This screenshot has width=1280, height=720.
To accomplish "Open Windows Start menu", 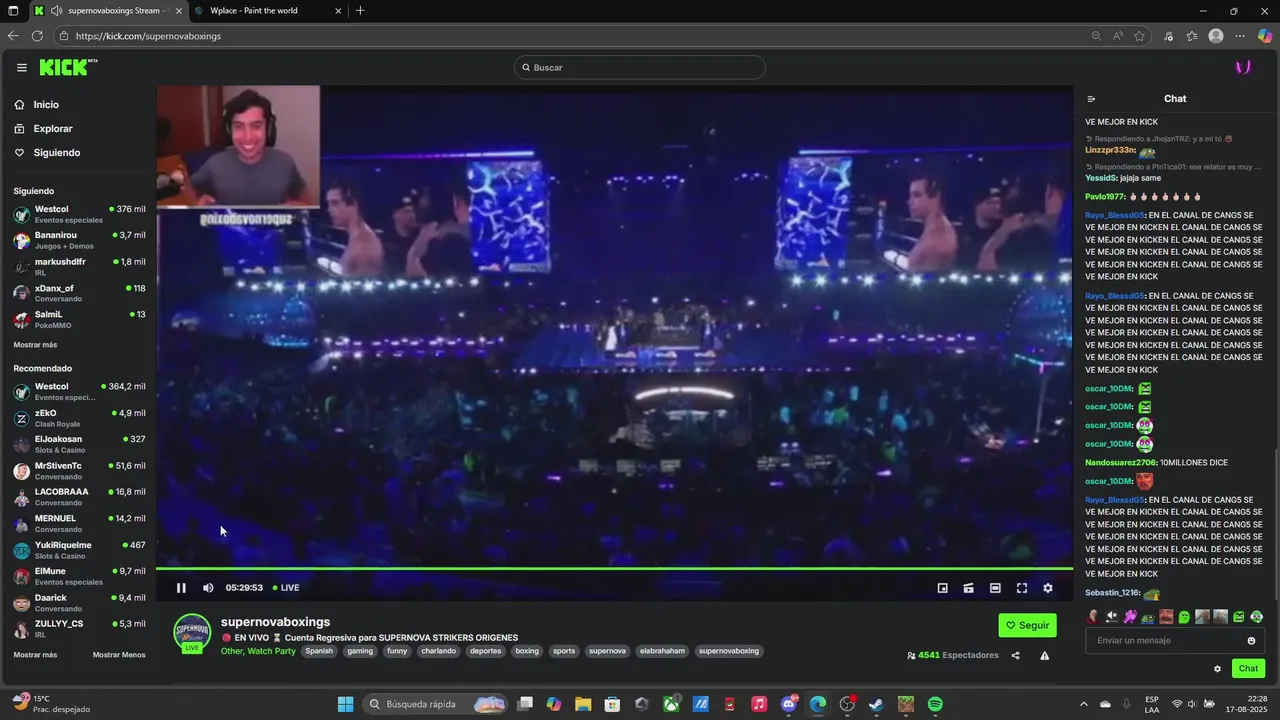I will pyautogui.click(x=345, y=704).
